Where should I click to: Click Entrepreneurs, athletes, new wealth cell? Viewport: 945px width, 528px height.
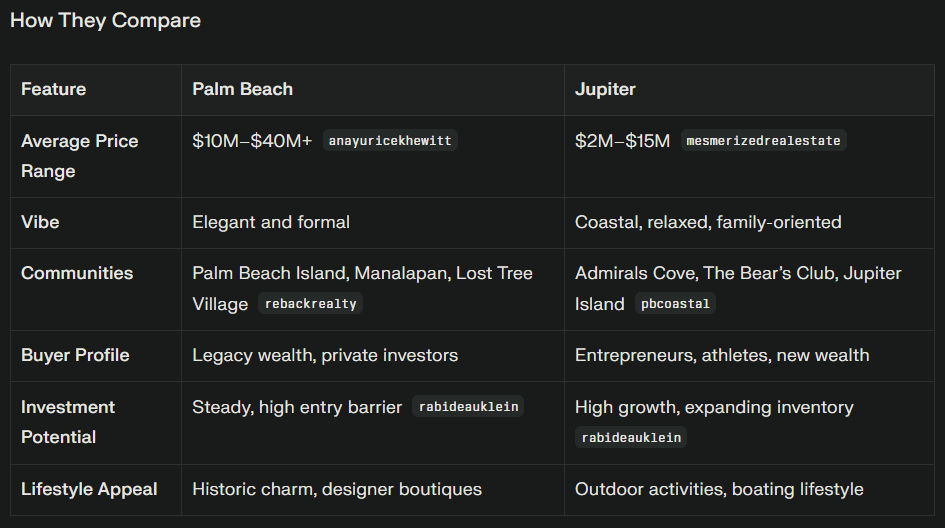(722, 355)
